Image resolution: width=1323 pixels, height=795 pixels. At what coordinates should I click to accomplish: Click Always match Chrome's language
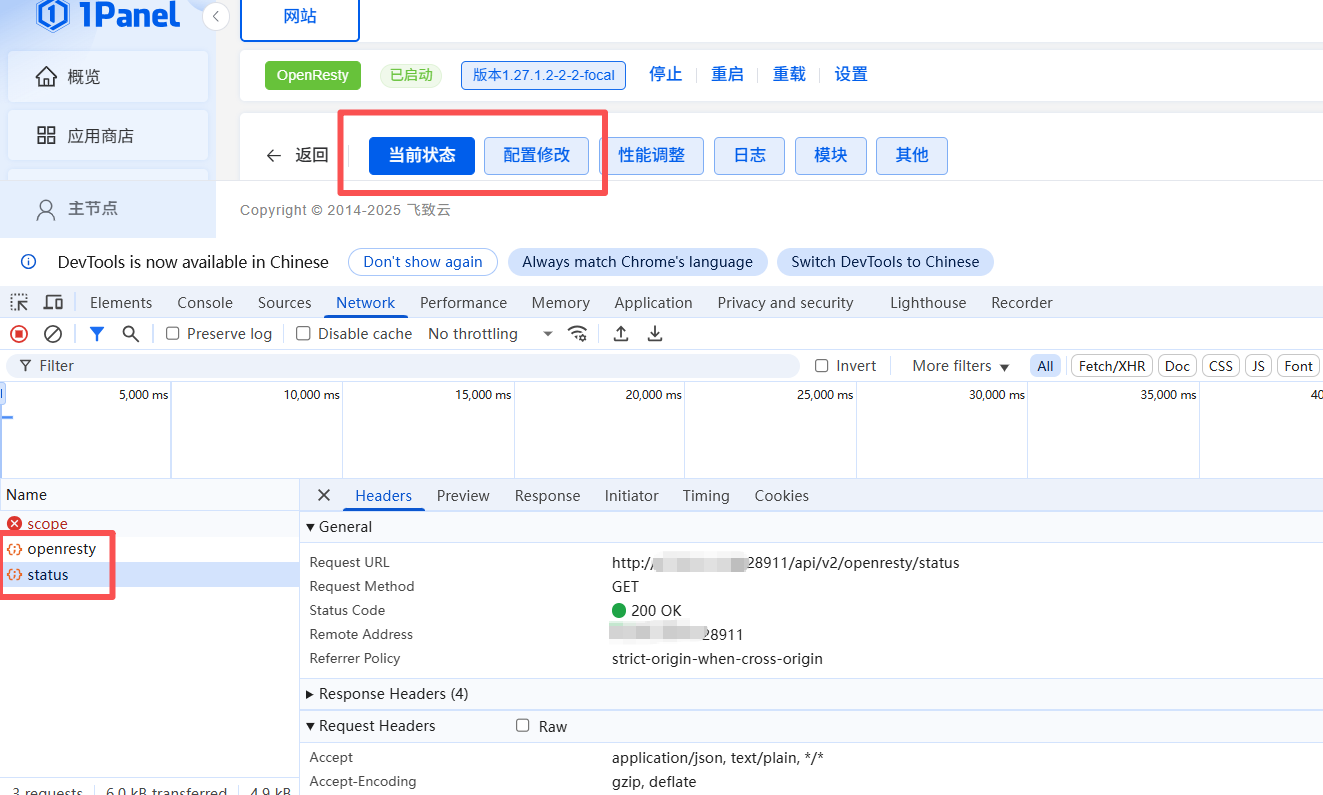(638, 262)
